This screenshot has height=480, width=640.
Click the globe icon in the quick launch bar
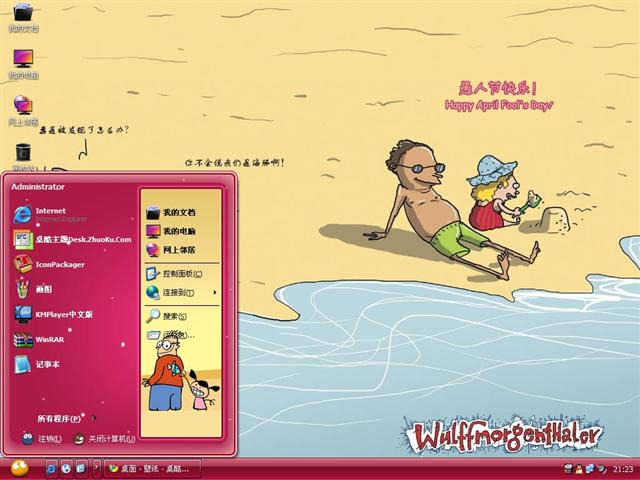(x=67, y=469)
